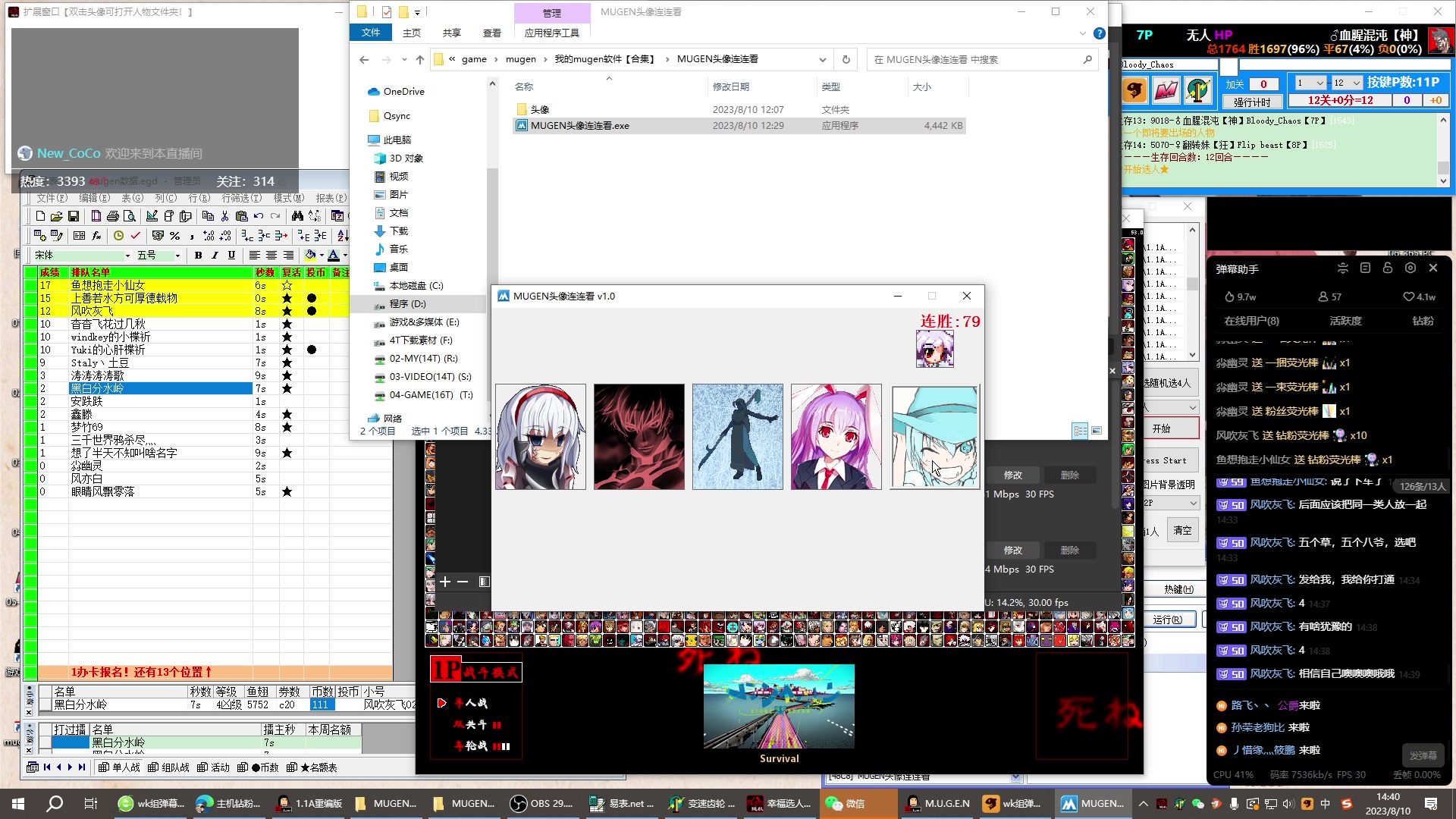Click the percent format icon
The width and height of the screenshot is (1456, 819).
(x=175, y=236)
